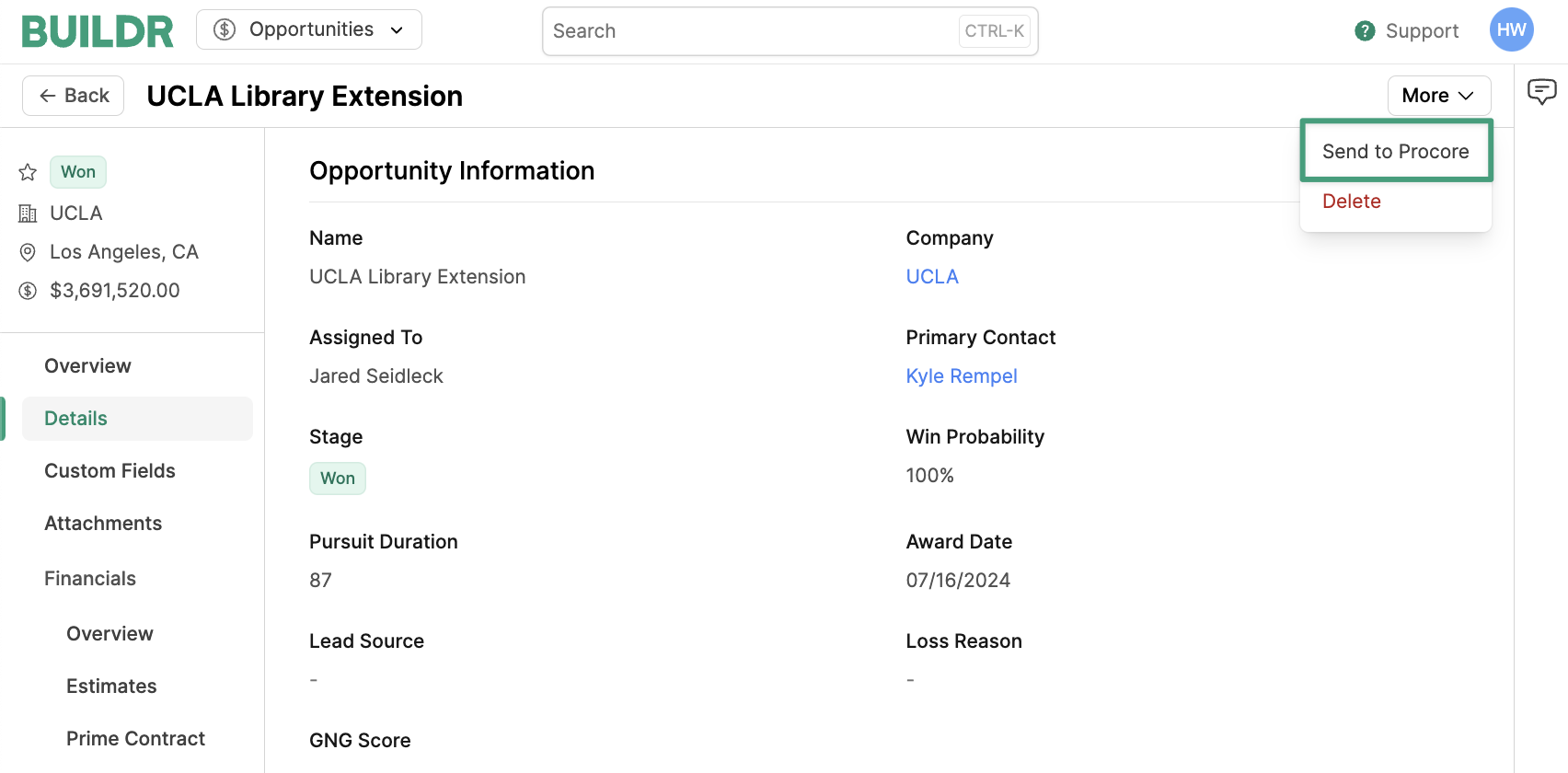The height and width of the screenshot is (773, 1568).
Task: Open the Attachments section
Action: pyautogui.click(x=103, y=524)
